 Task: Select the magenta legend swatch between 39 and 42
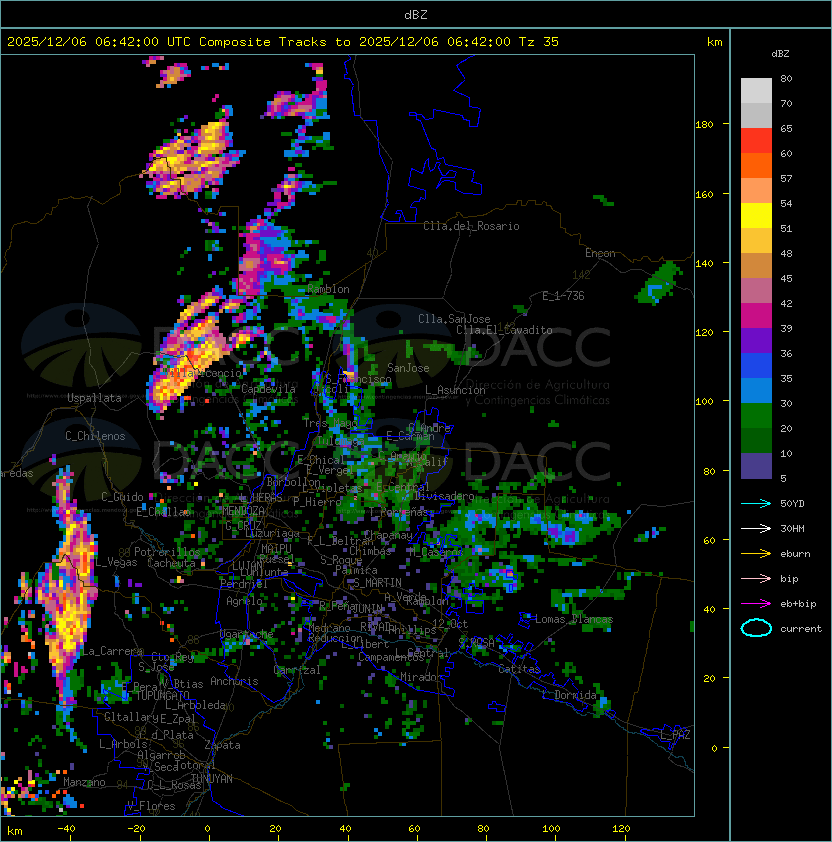756,316
